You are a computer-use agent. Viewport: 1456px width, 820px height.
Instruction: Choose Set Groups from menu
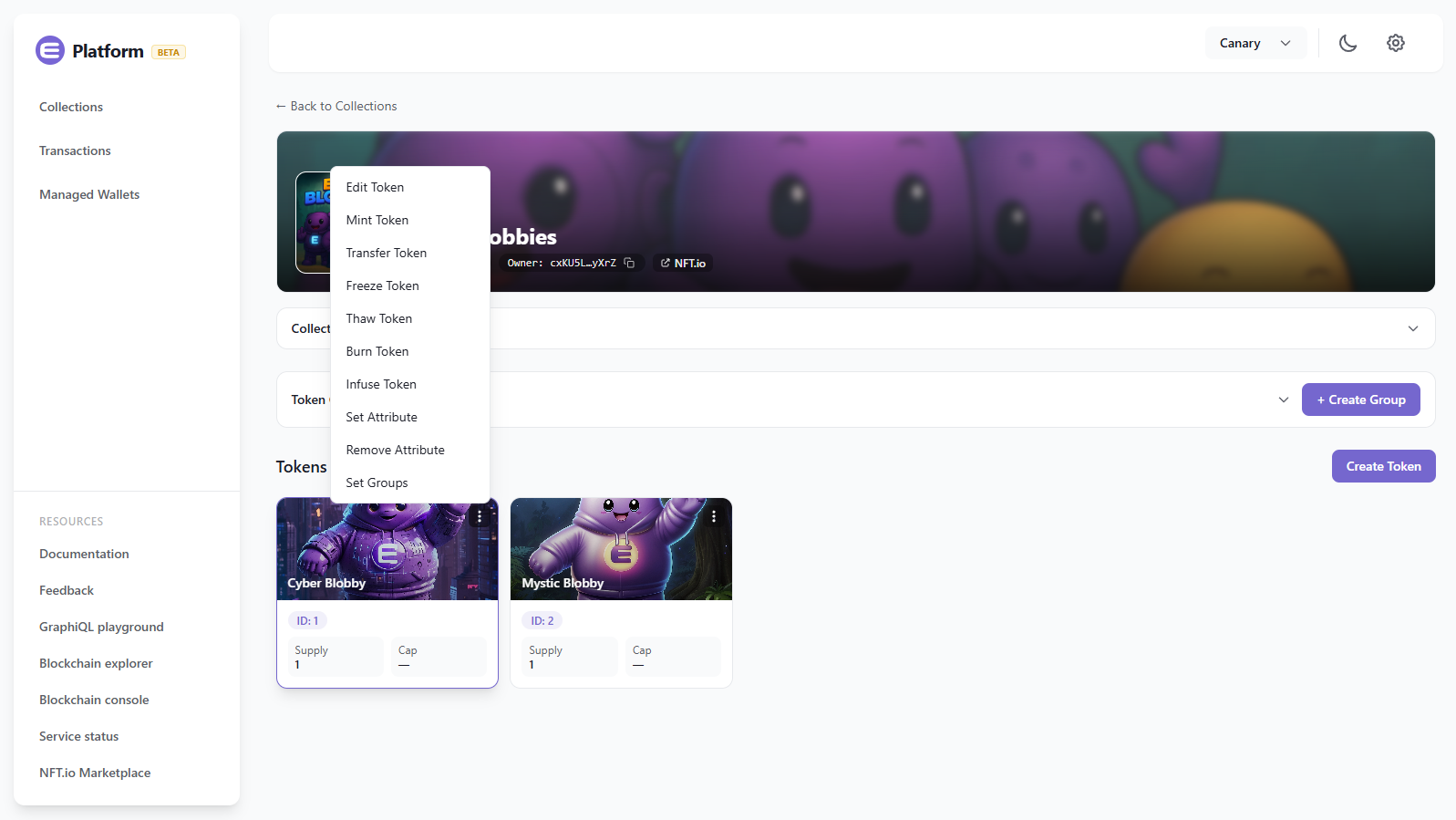pos(409,483)
